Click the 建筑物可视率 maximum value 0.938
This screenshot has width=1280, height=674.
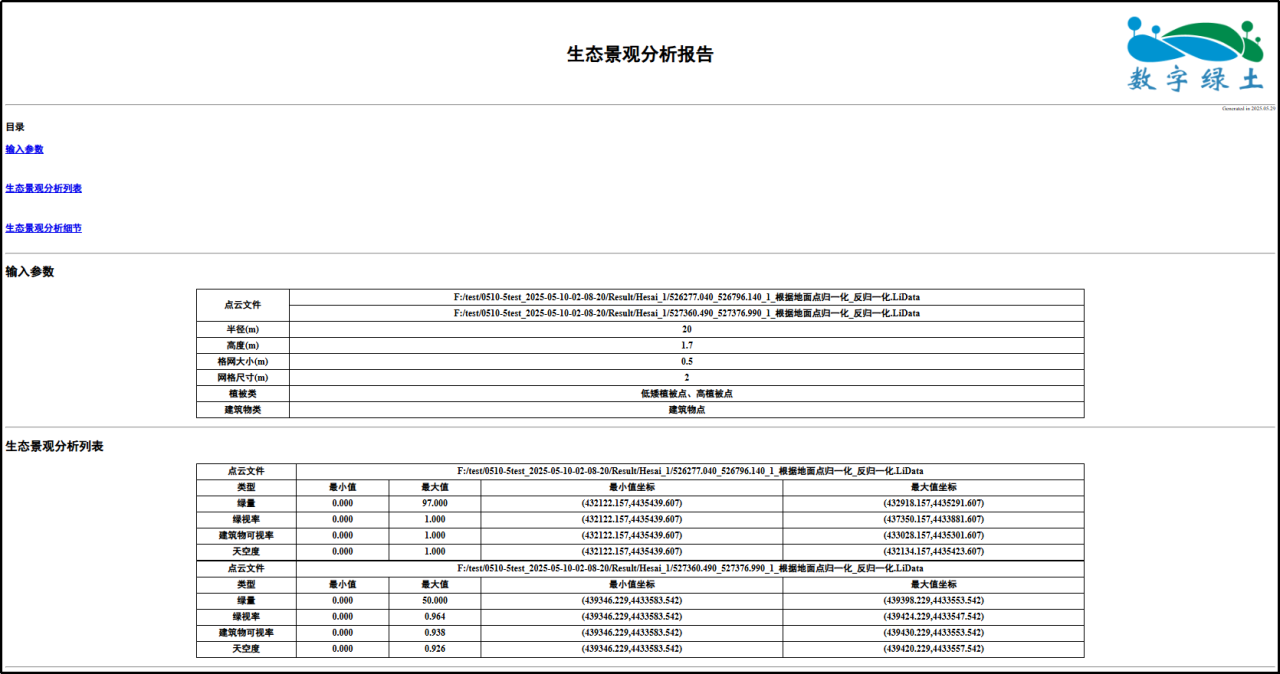click(434, 632)
